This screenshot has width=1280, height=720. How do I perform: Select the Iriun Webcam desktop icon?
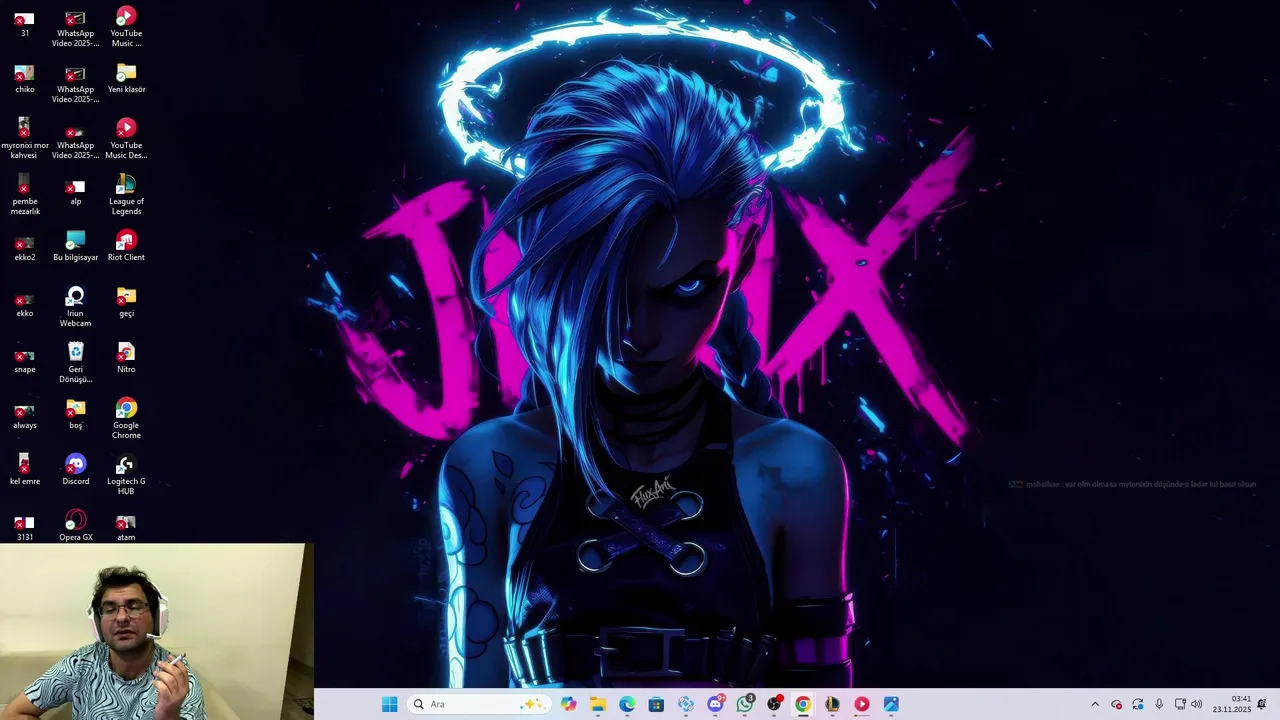pos(75,307)
